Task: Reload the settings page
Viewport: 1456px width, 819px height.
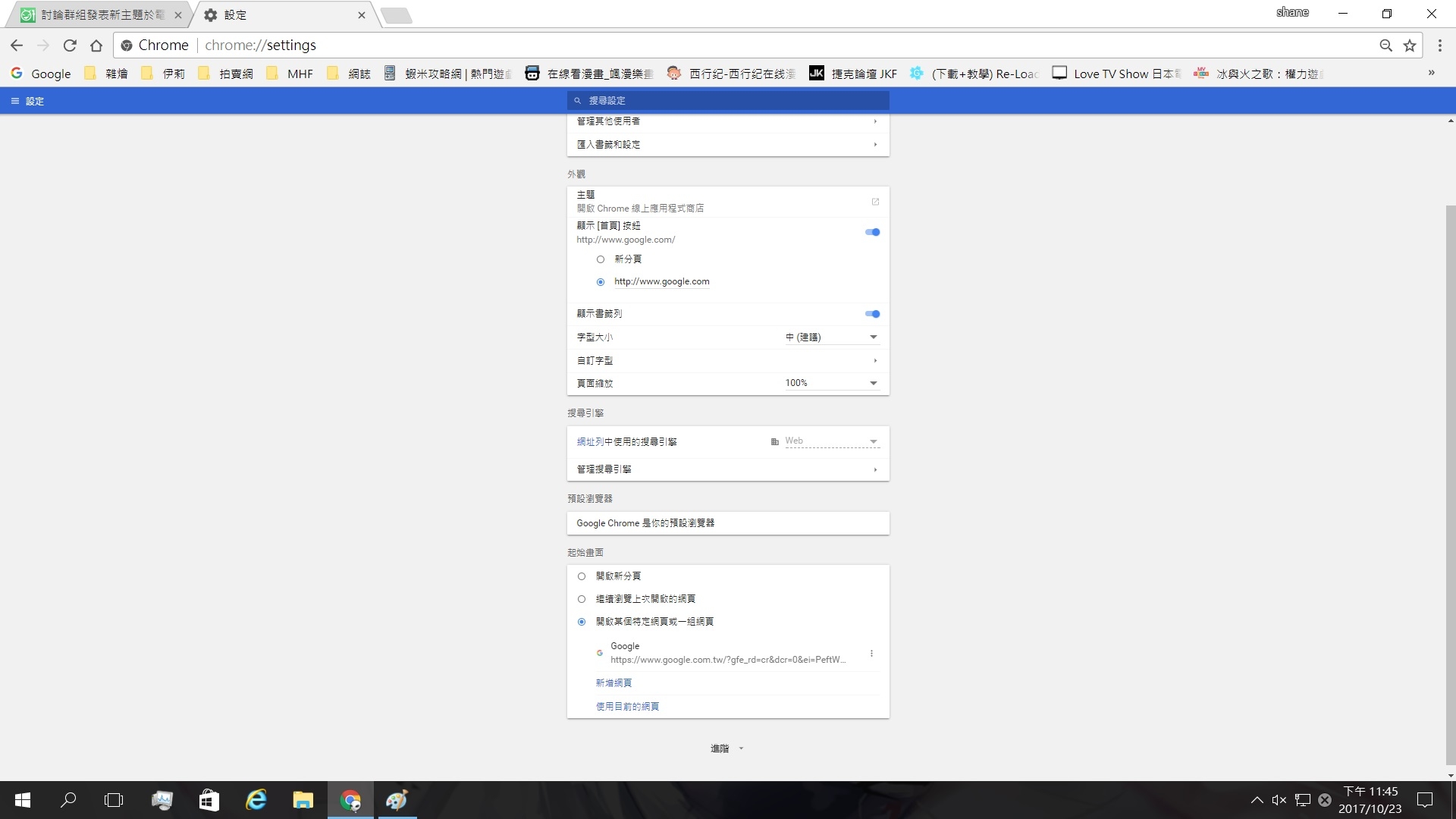Action: (x=70, y=45)
